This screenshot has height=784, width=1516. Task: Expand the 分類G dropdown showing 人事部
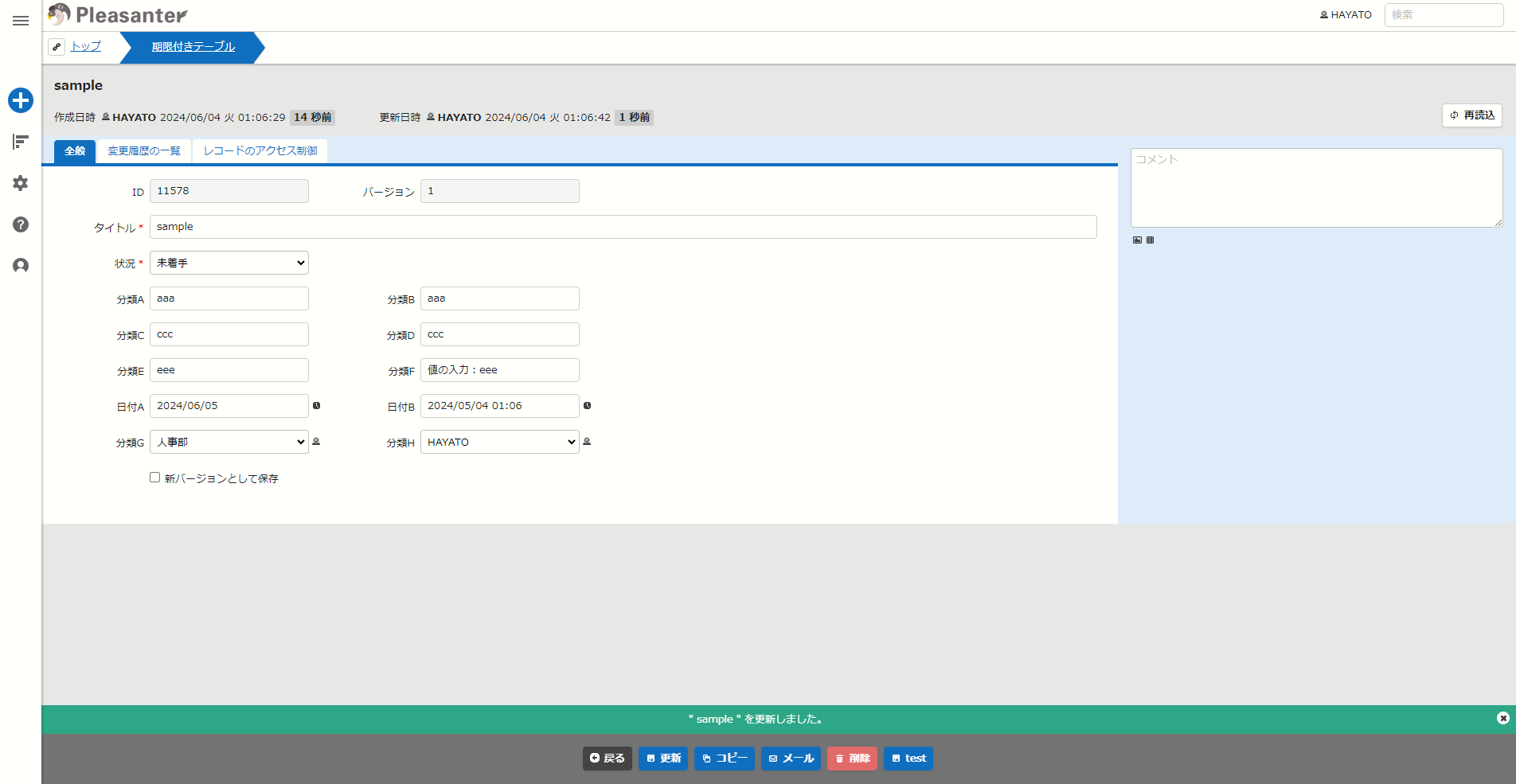click(229, 442)
